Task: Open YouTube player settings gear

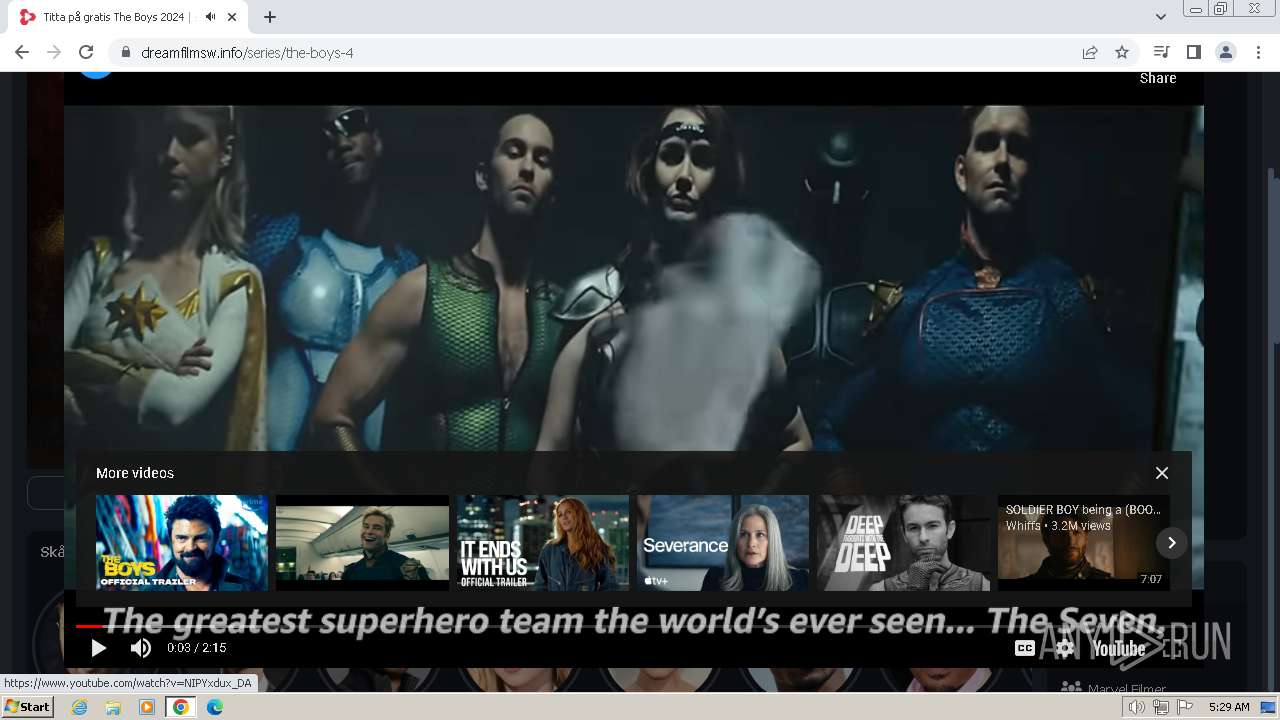Action: click(x=1065, y=648)
